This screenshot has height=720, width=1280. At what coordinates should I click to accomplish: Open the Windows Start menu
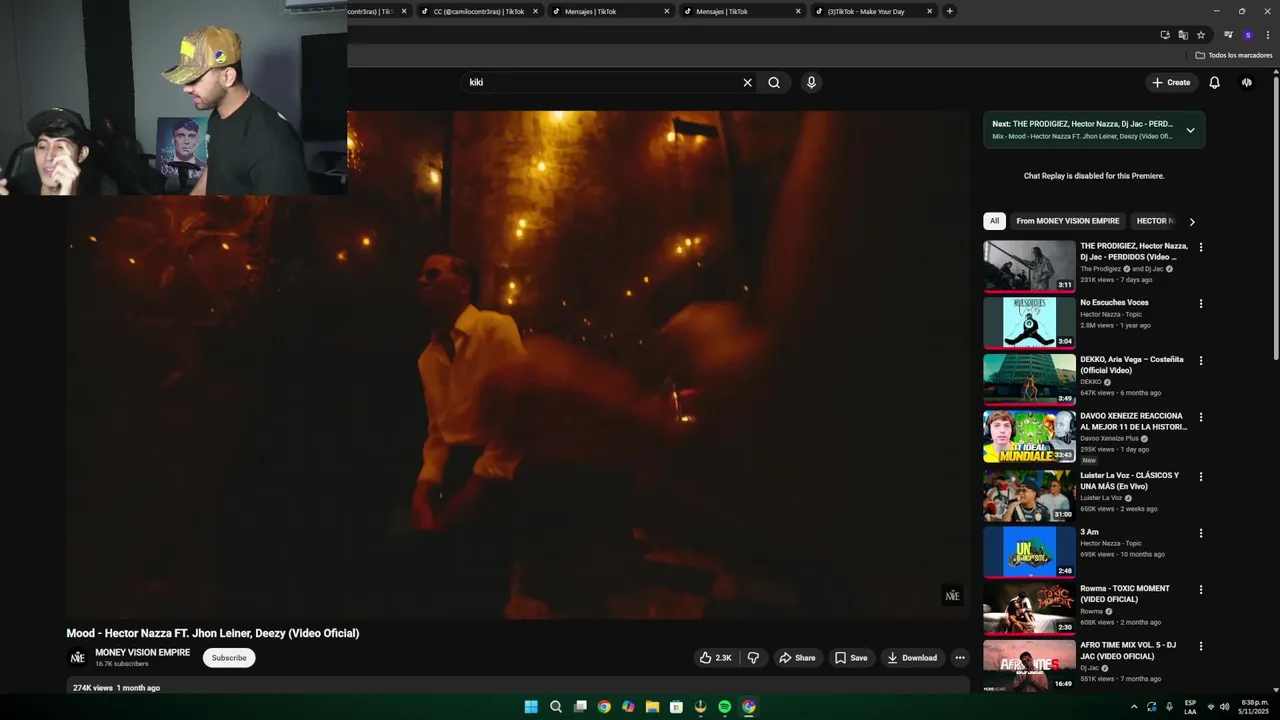pyautogui.click(x=531, y=707)
